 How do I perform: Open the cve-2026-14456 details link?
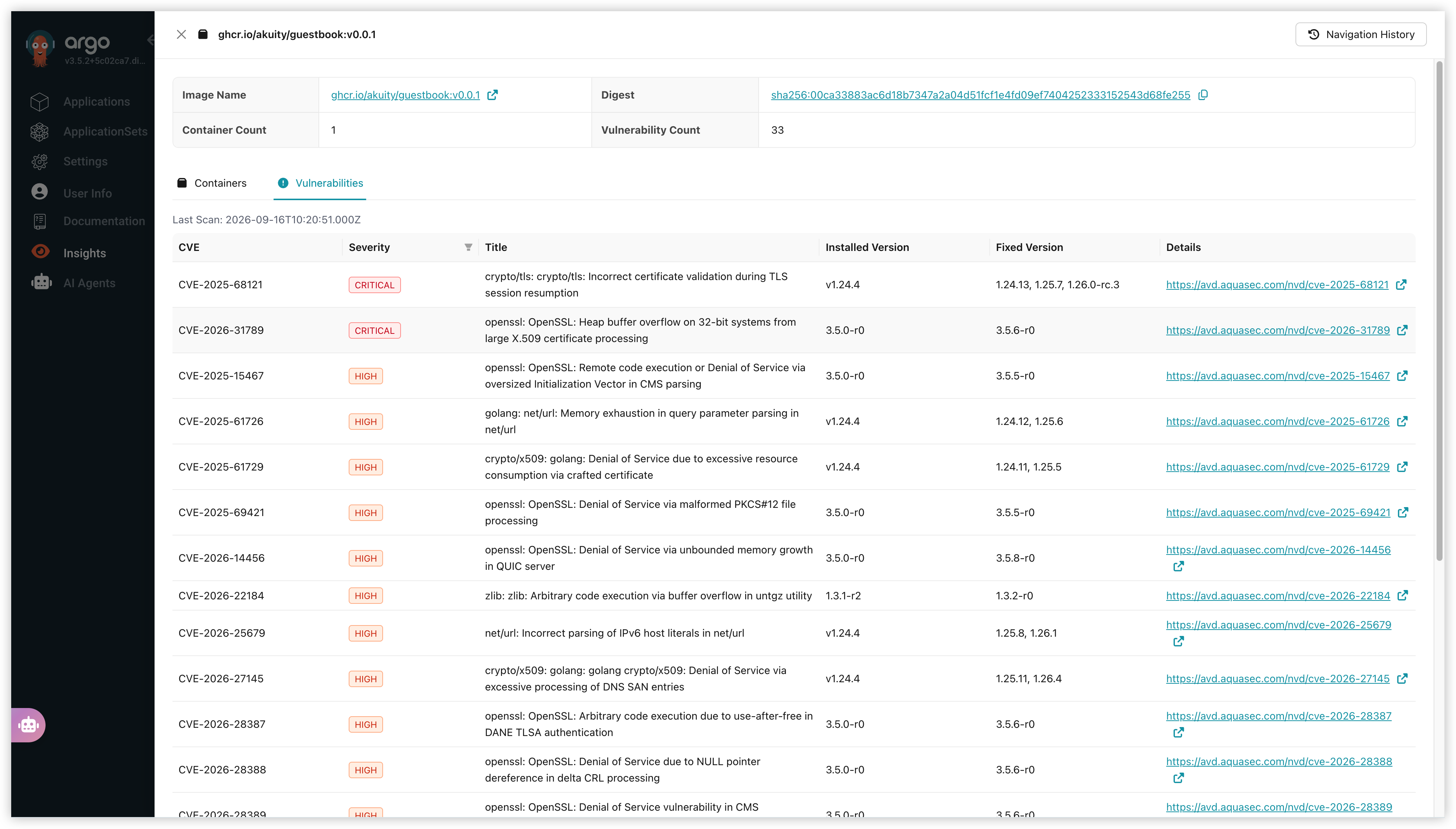click(1278, 550)
